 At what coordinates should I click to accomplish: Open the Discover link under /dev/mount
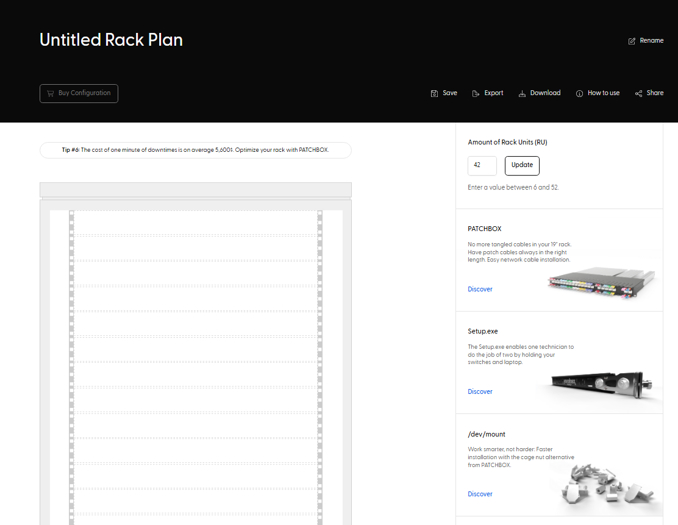click(480, 494)
